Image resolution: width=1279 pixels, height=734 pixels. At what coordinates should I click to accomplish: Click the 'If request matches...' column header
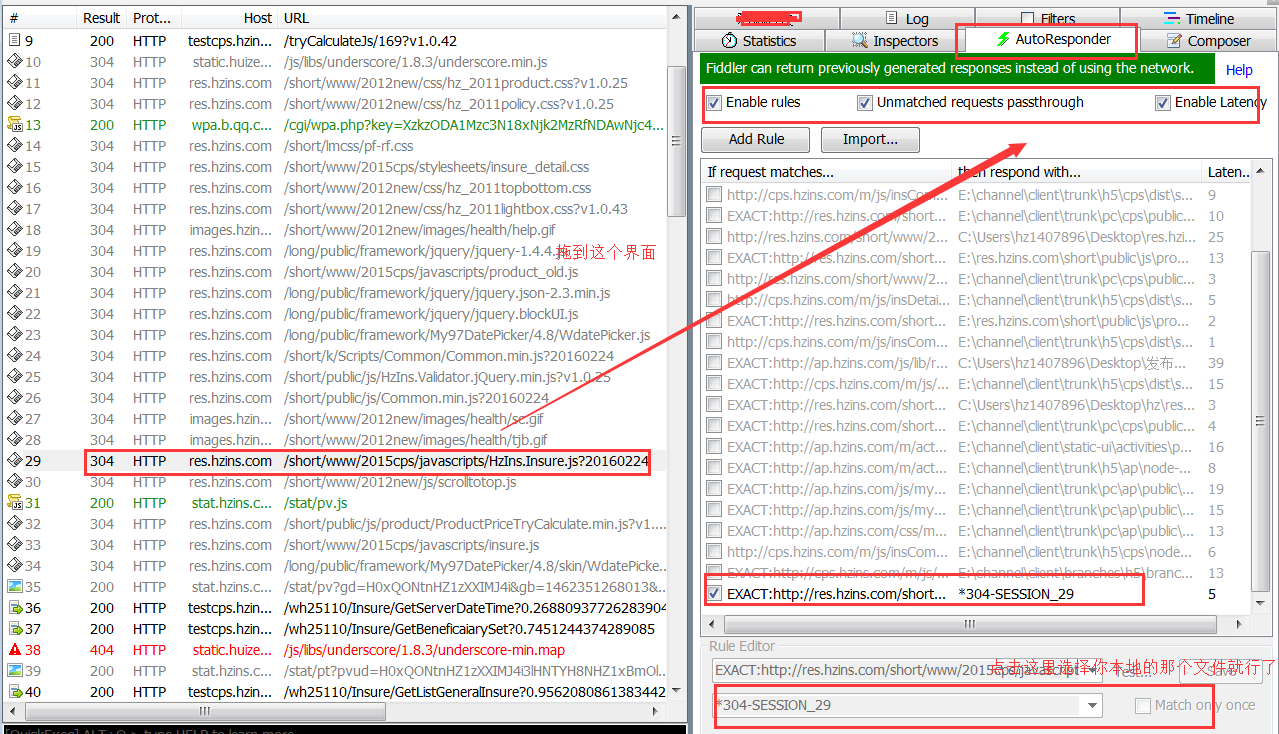pos(826,172)
